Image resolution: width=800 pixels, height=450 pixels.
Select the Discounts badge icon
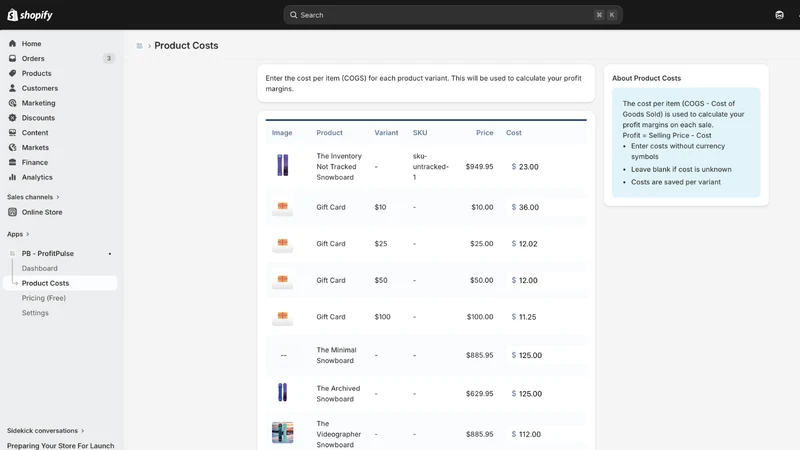point(12,117)
